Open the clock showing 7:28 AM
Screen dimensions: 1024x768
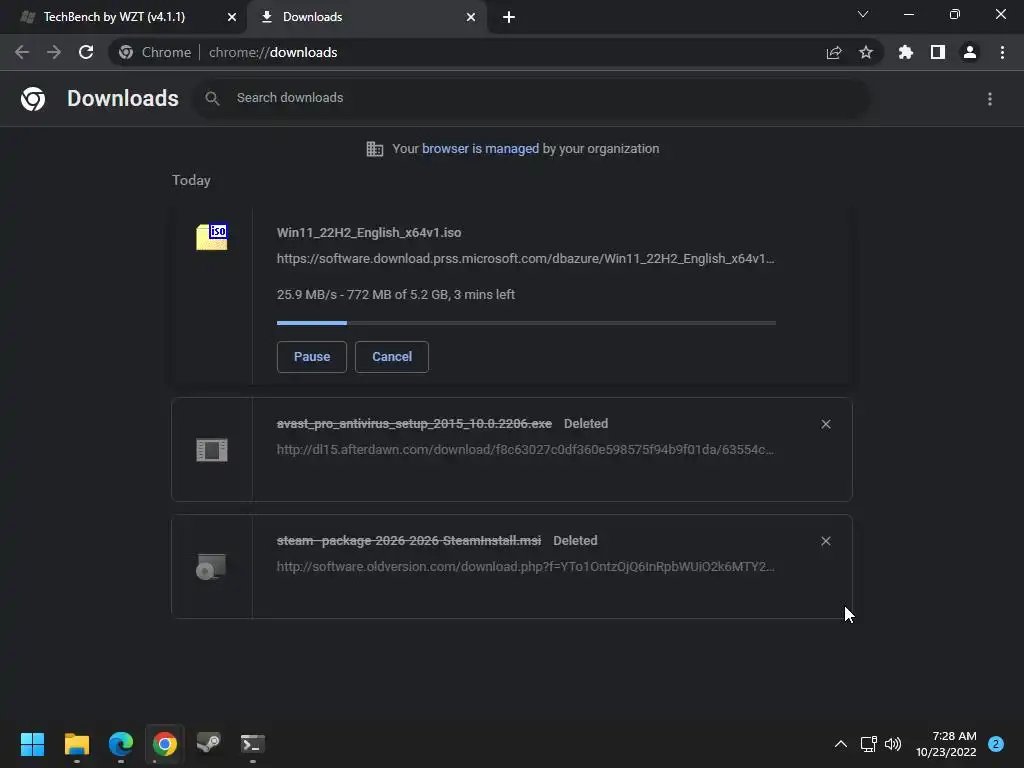click(x=946, y=744)
